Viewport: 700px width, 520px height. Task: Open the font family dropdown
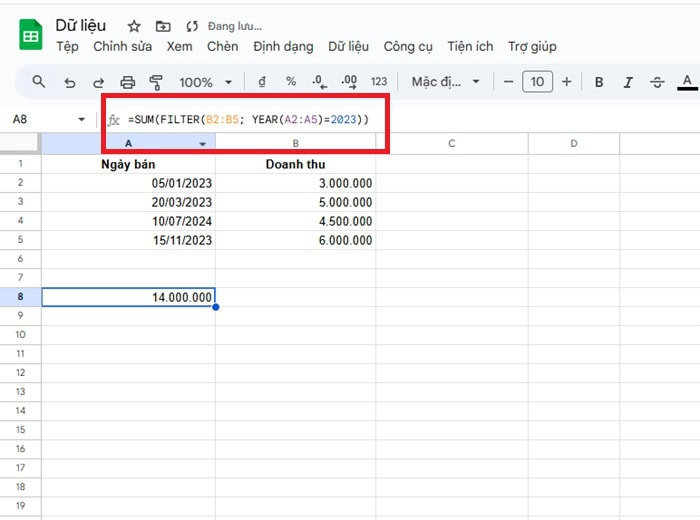[x=446, y=82]
